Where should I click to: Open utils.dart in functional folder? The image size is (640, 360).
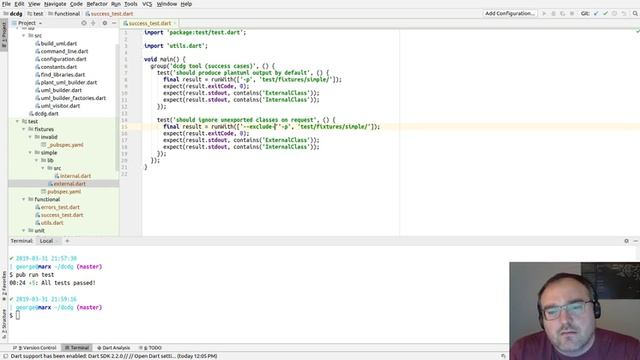(49, 222)
